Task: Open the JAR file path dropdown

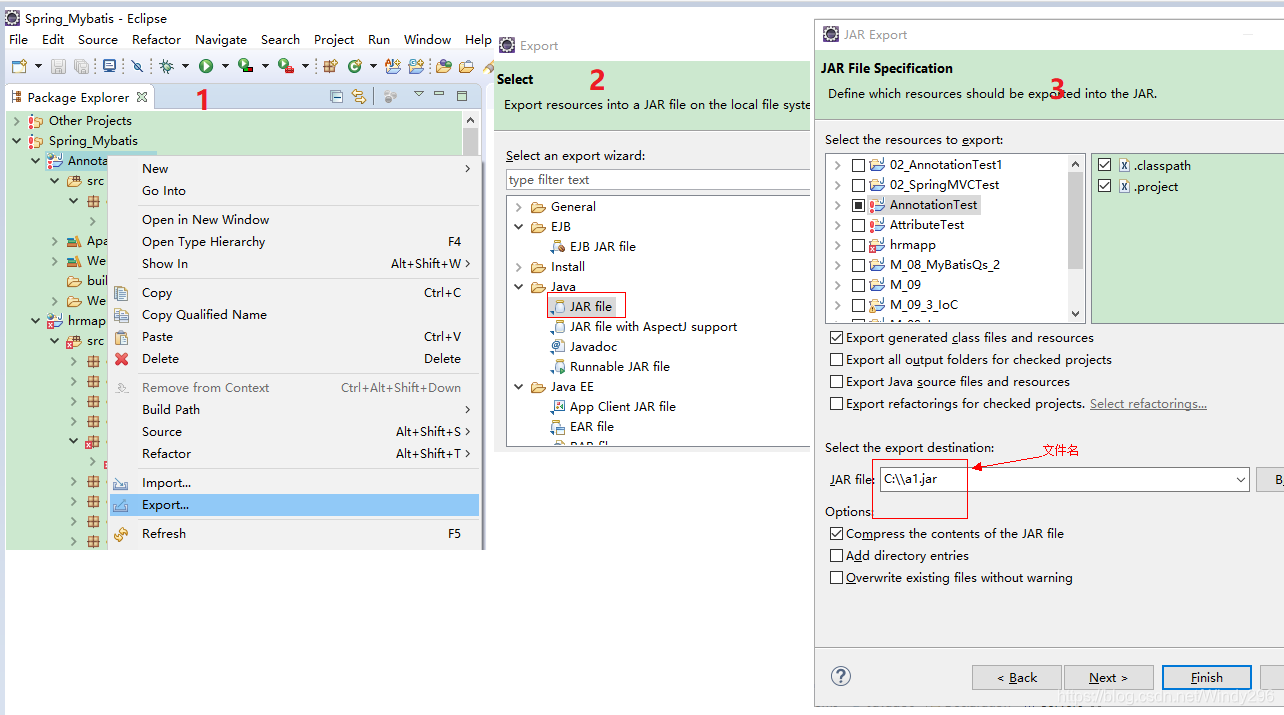Action: 1241,480
